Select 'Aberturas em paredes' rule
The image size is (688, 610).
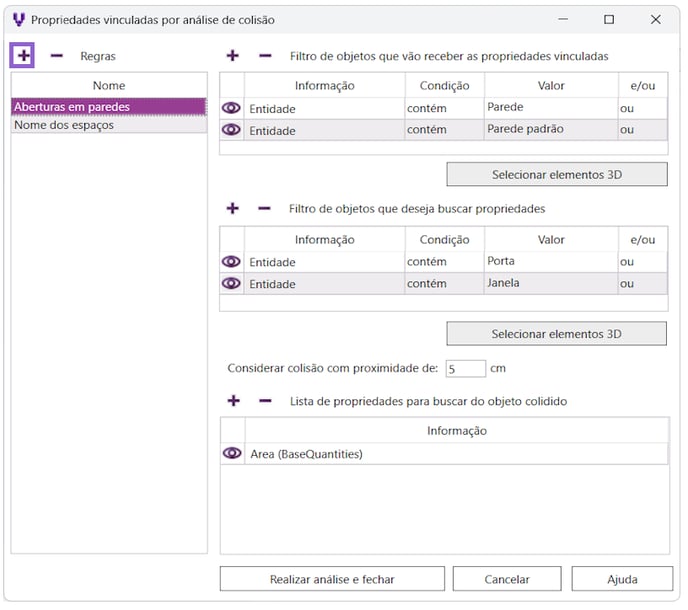108,106
